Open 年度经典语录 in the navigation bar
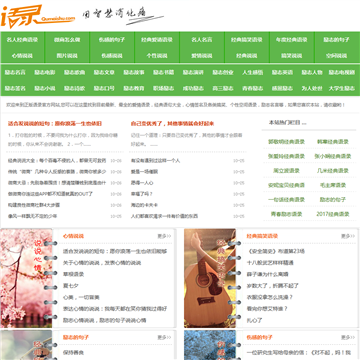 (292, 40)
